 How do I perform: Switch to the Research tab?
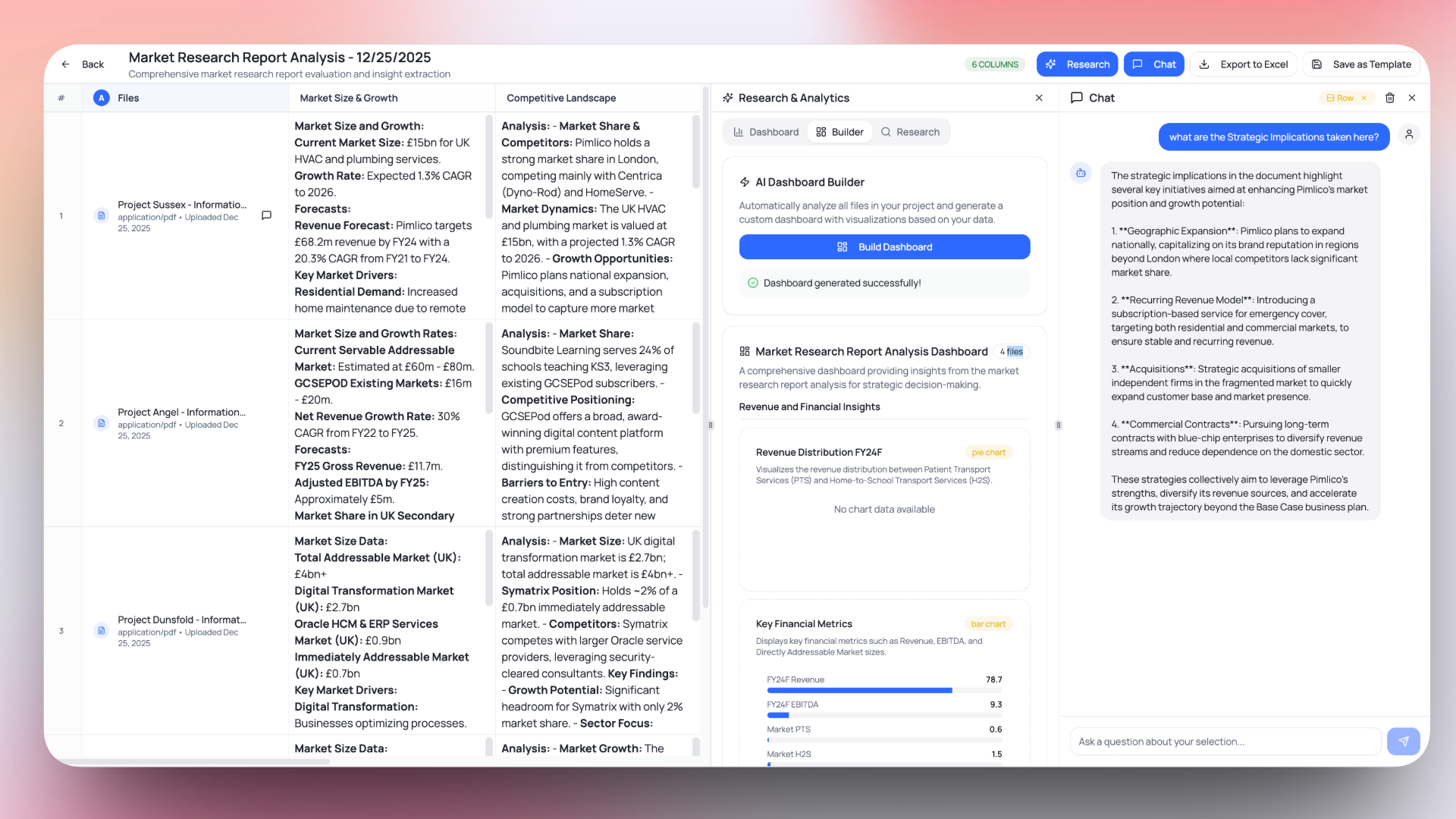[x=911, y=131]
